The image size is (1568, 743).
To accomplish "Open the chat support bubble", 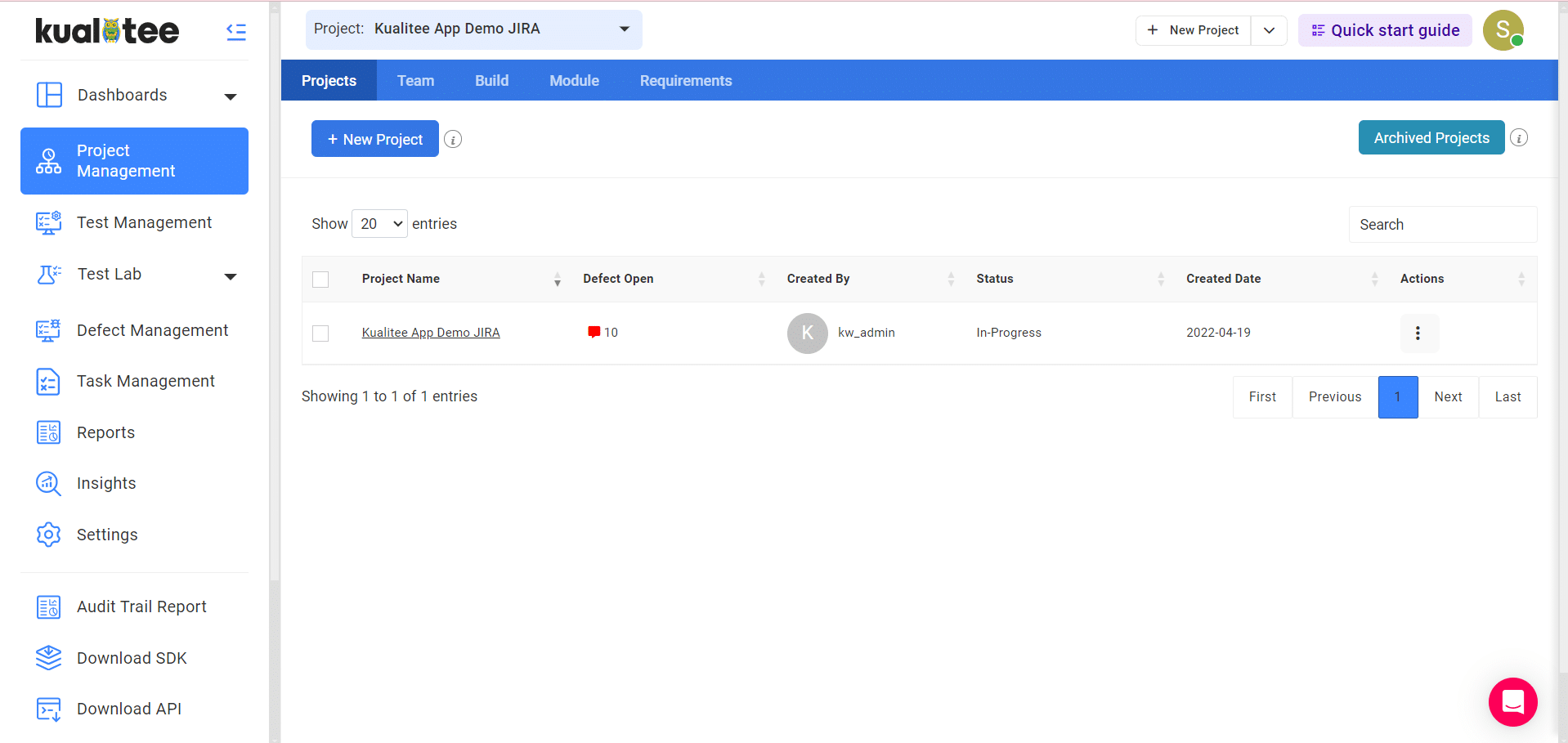I will (x=1512, y=701).
